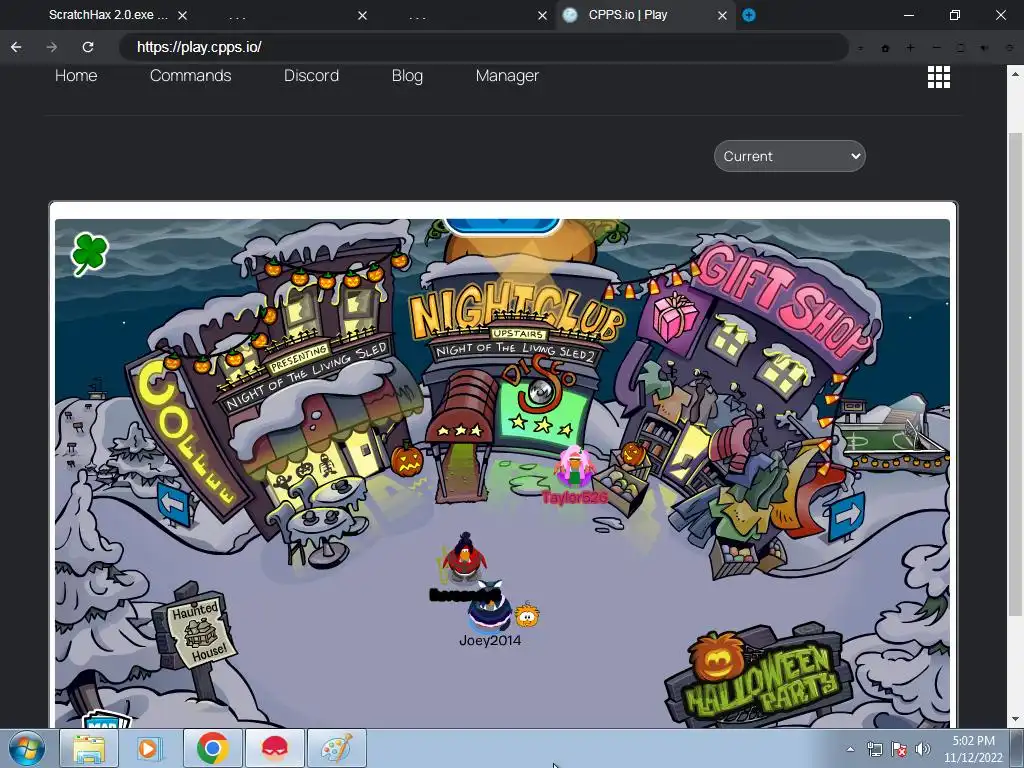Reload the page with refresh icon
This screenshot has height=768, width=1024.
88,47
